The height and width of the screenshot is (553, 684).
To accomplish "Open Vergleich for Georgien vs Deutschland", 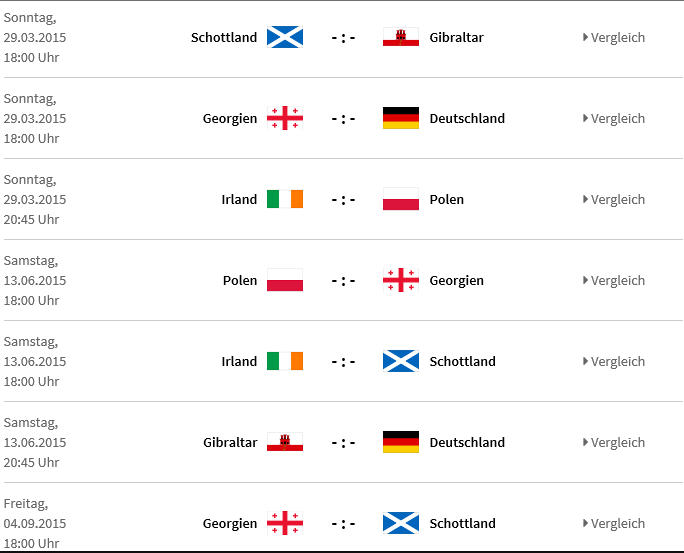I will (614, 119).
